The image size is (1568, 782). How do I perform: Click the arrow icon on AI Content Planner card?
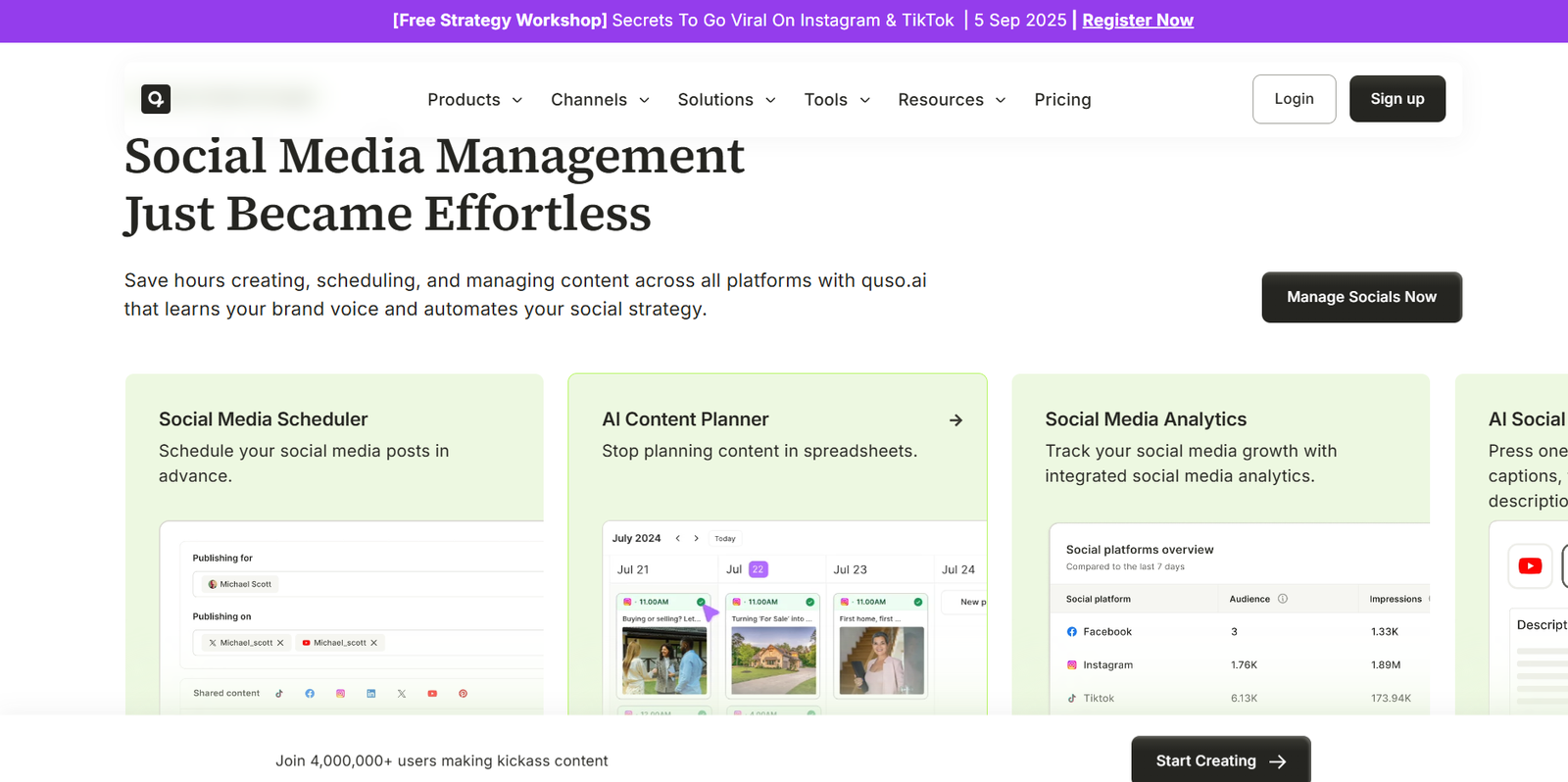[955, 420]
